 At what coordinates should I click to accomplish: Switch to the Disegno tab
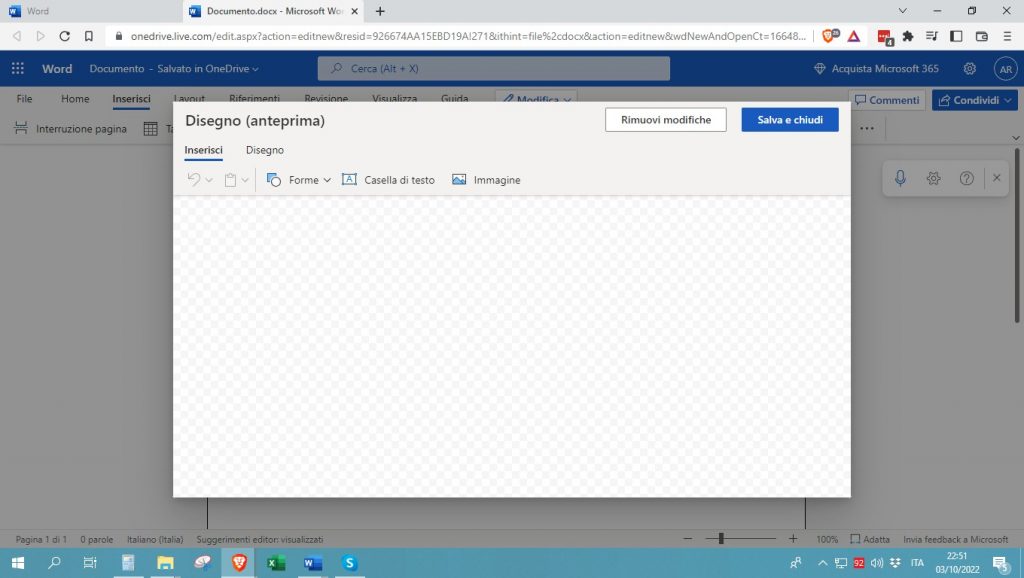click(265, 150)
